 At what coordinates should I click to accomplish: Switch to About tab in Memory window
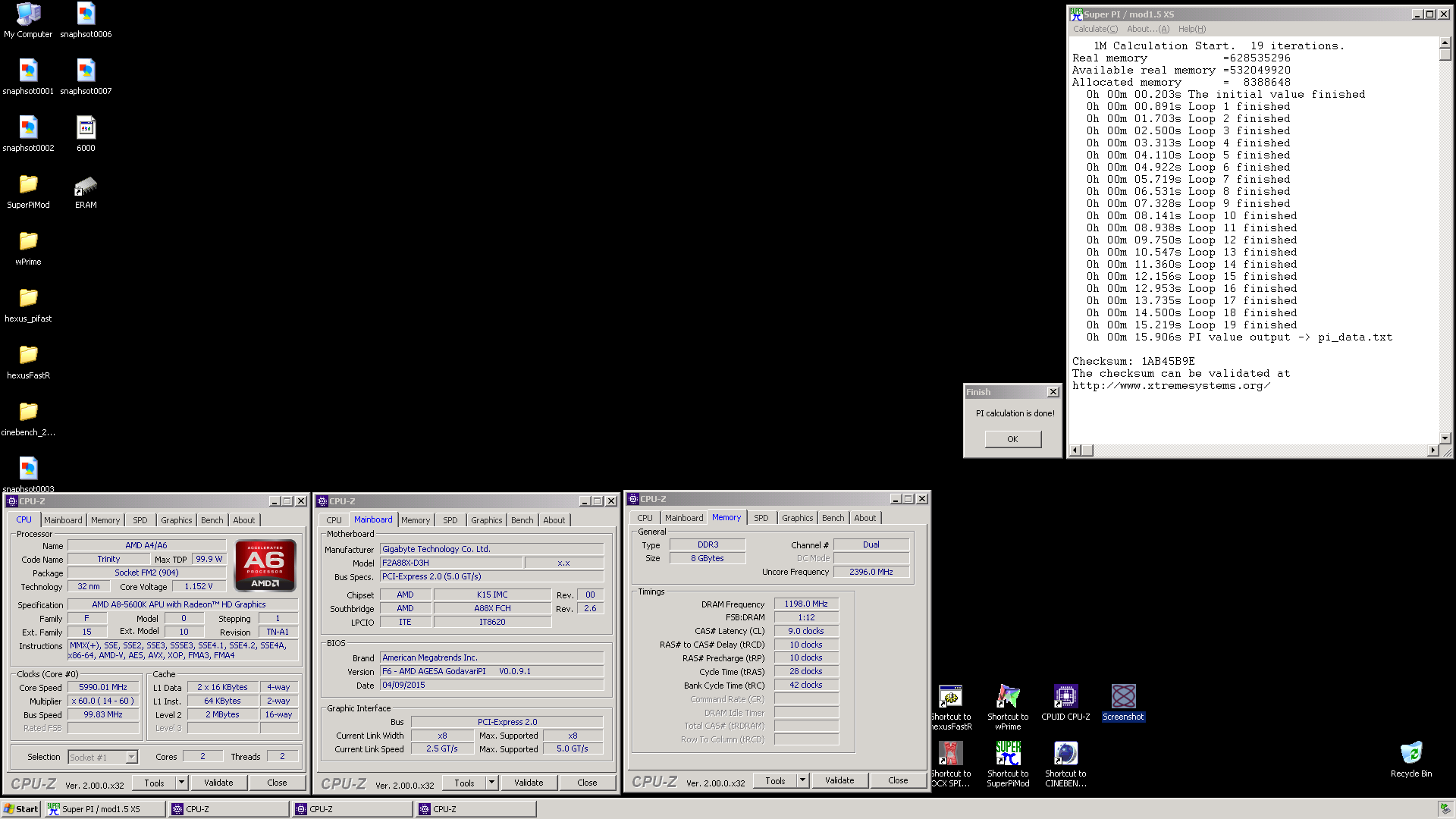click(864, 518)
